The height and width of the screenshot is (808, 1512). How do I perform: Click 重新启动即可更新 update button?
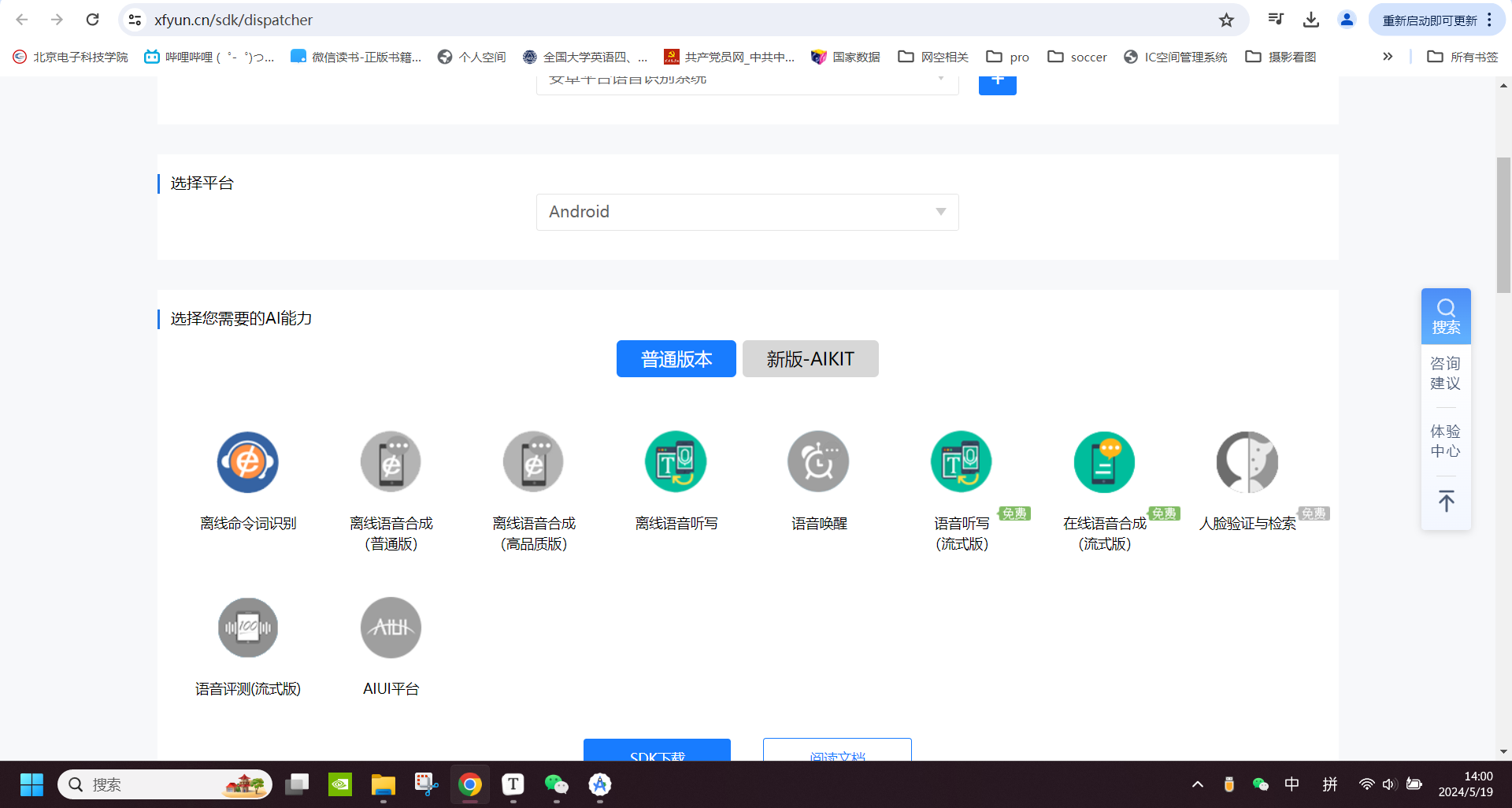[x=1429, y=20]
